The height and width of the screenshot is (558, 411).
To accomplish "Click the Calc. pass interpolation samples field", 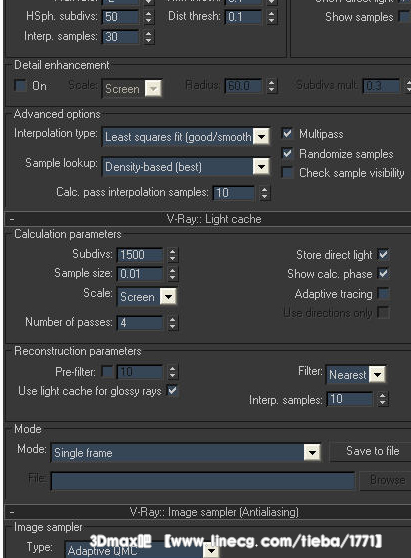I will pos(233,193).
